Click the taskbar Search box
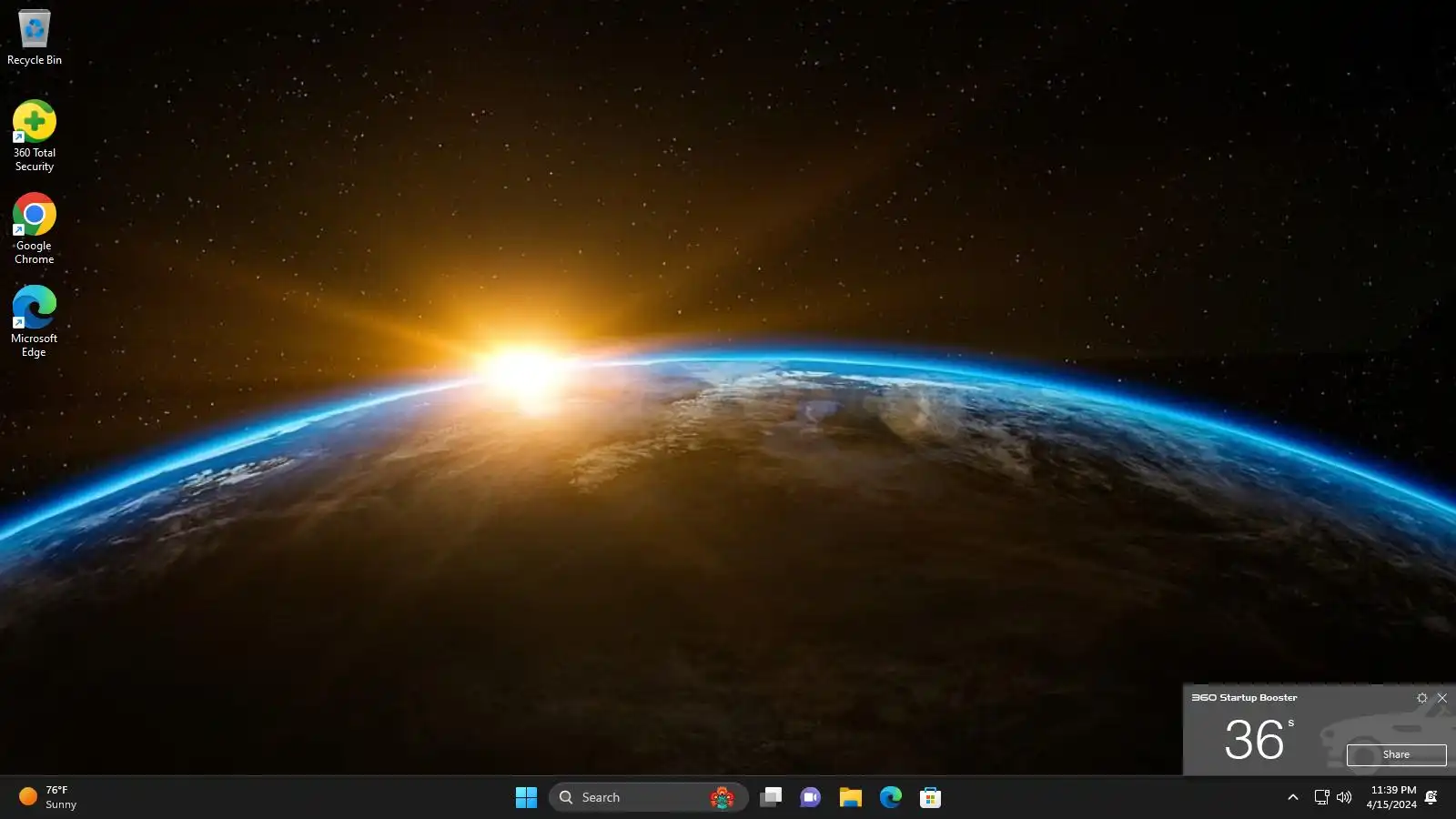Image resolution: width=1456 pixels, height=819 pixels. (x=648, y=797)
